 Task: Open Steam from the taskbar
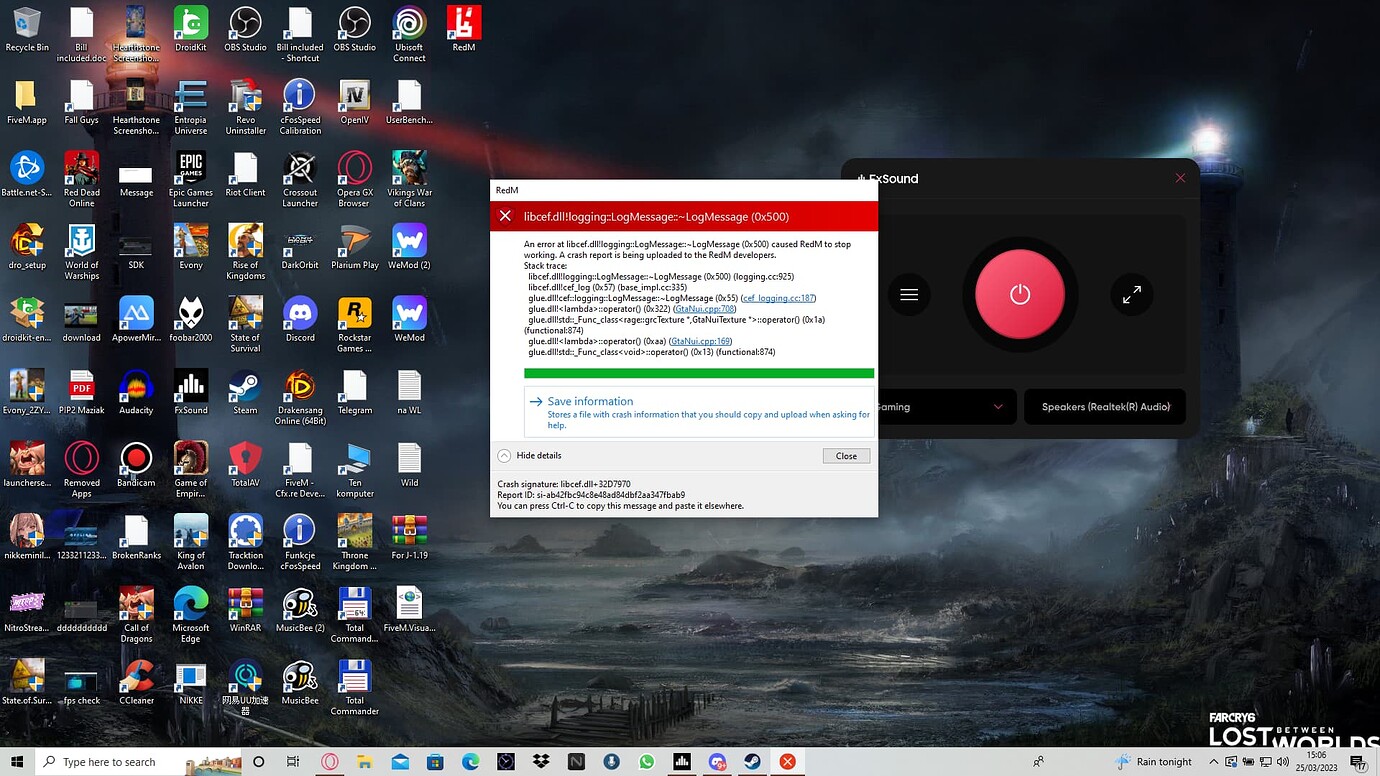(x=752, y=762)
